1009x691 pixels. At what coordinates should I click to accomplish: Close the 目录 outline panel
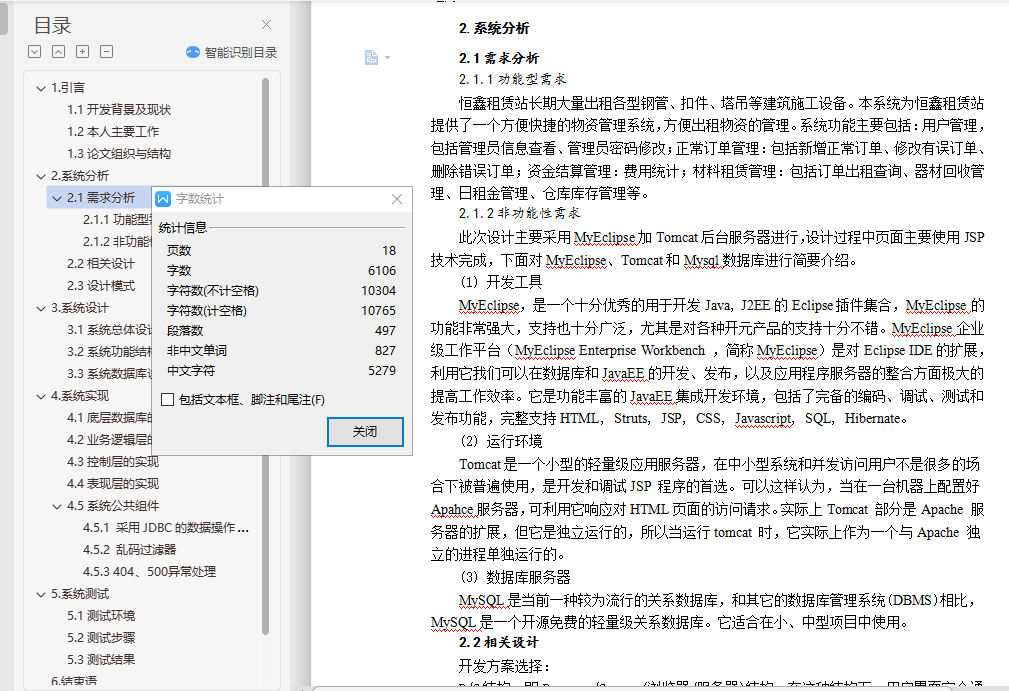(x=266, y=24)
